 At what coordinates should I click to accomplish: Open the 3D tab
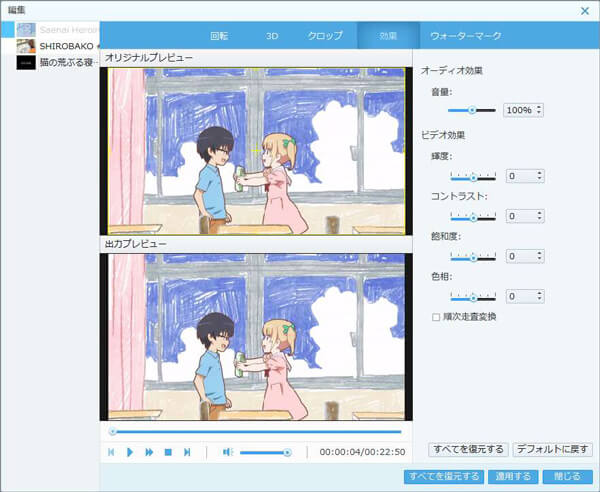[x=272, y=36]
